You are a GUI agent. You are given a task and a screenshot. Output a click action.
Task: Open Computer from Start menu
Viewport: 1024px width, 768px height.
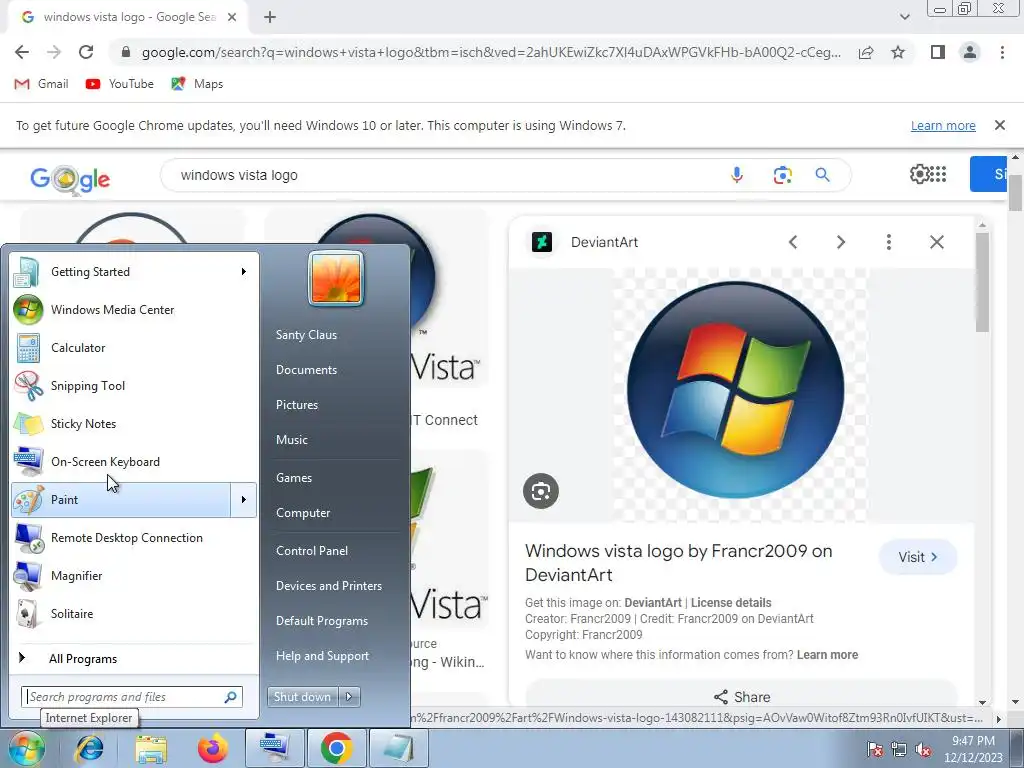303,513
